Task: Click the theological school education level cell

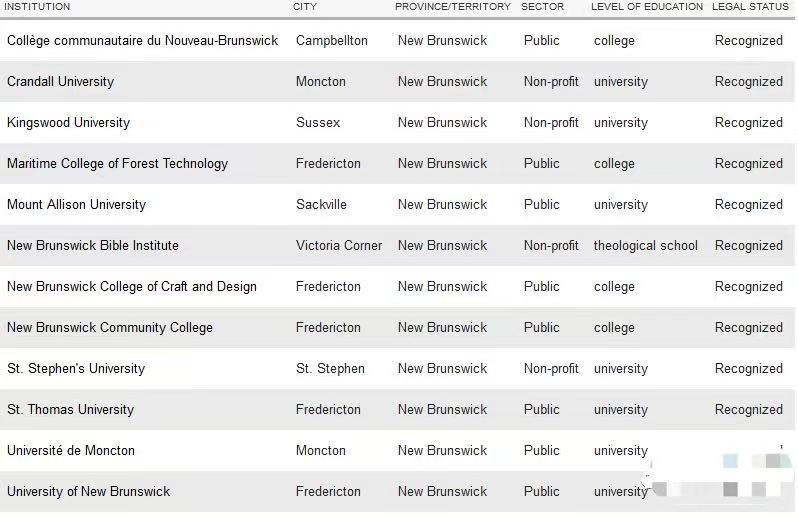Action: (x=645, y=245)
